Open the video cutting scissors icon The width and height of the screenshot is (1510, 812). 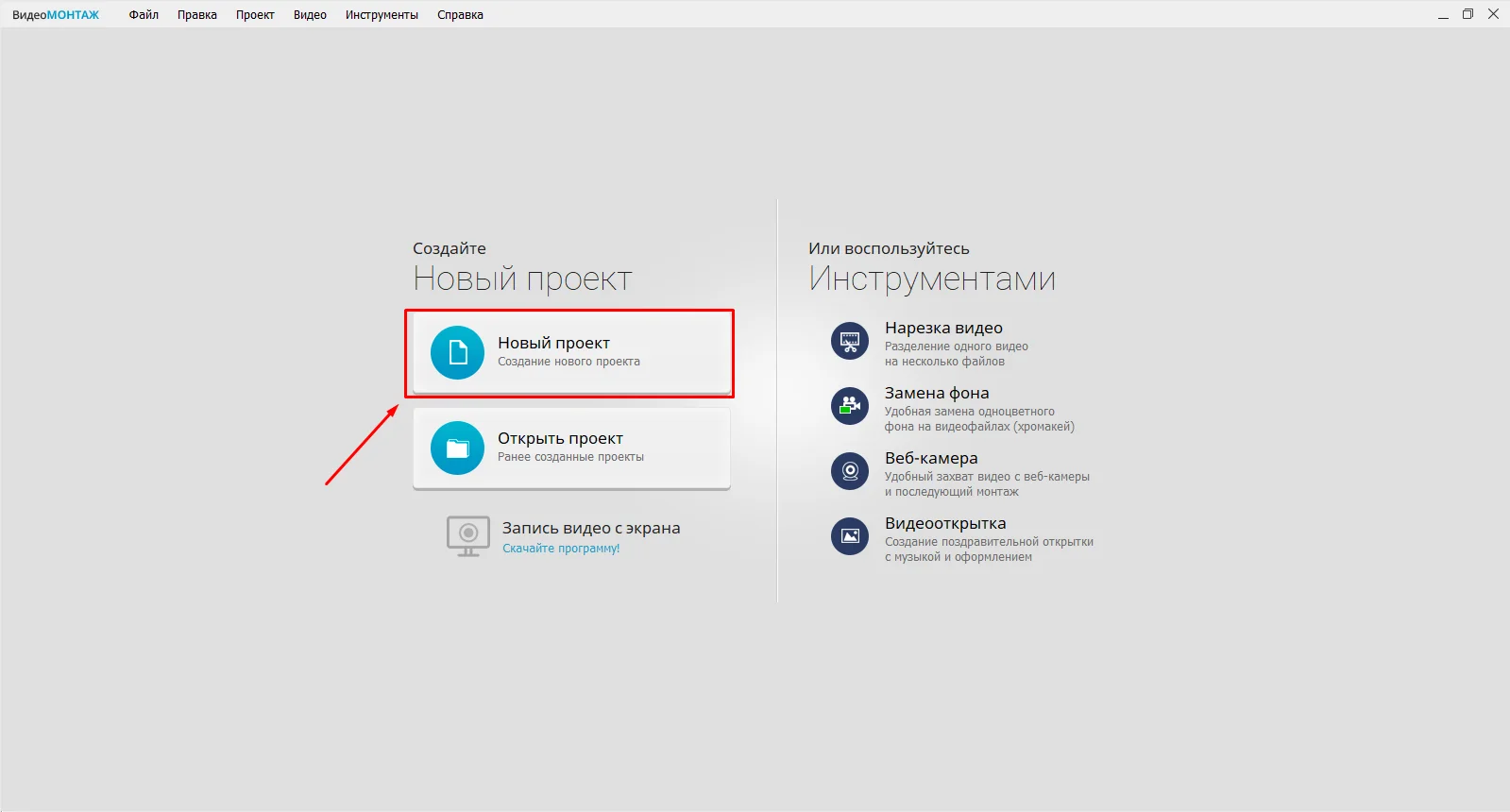[850, 341]
